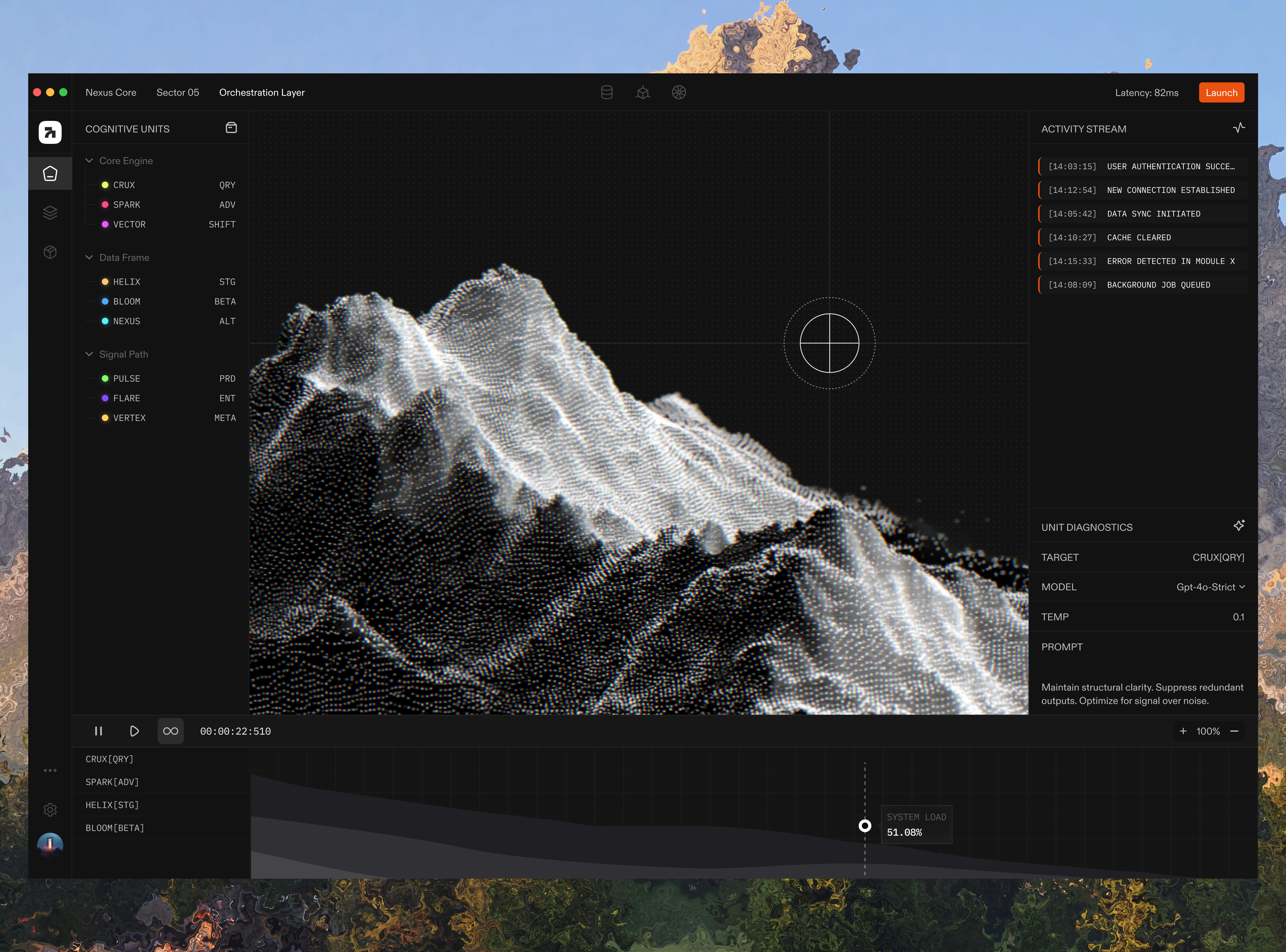
Task: Open the home pentagon sidebar icon
Action: pyautogui.click(x=50, y=173)
